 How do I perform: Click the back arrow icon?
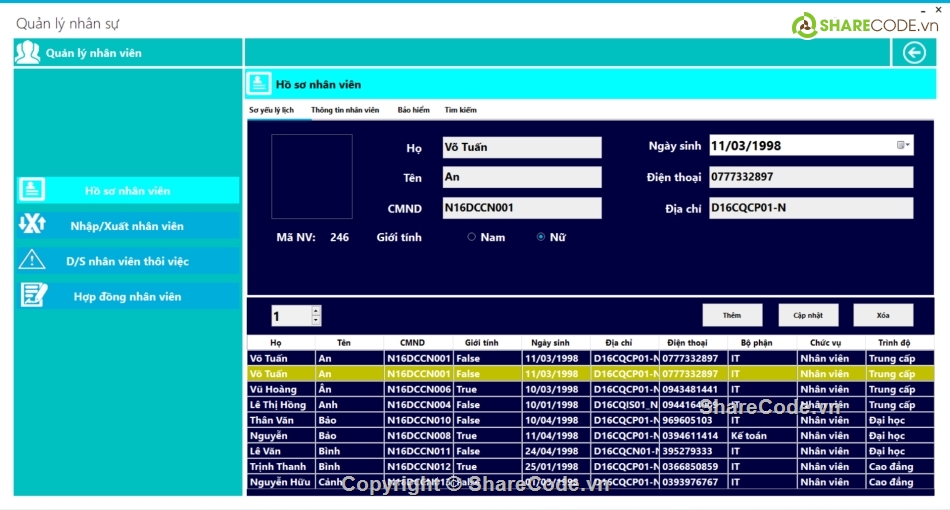click(914, 53)
